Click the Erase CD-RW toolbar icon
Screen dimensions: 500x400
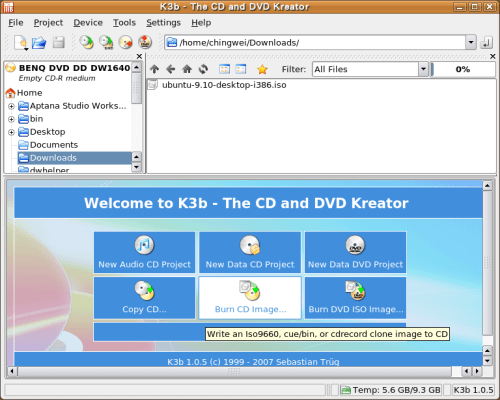coord(126,42)
